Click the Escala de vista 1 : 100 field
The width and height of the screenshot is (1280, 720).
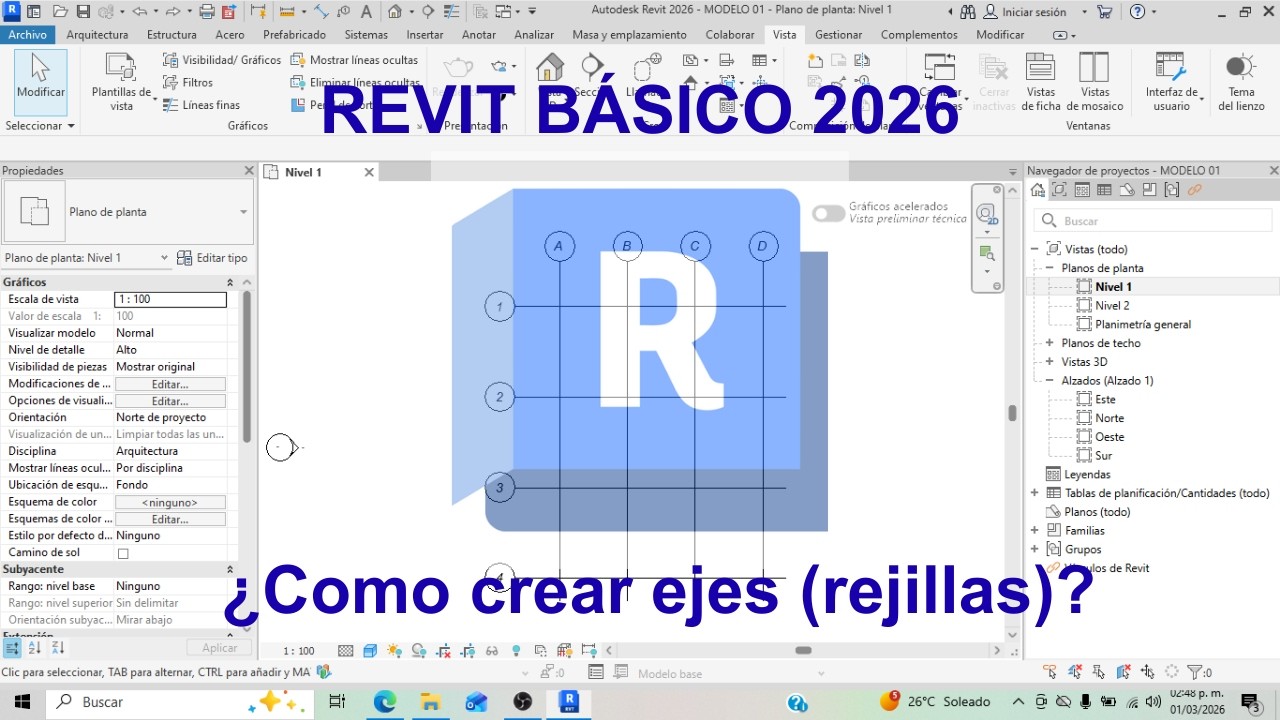[x=170, y=299]
